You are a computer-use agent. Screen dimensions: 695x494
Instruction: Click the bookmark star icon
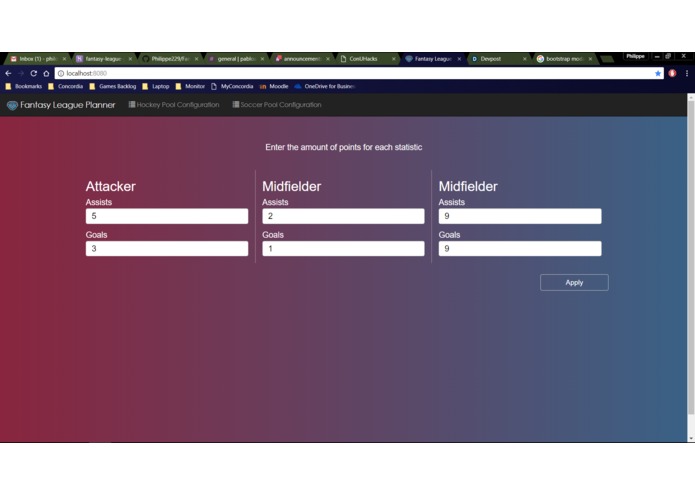[x=658, y=74]
